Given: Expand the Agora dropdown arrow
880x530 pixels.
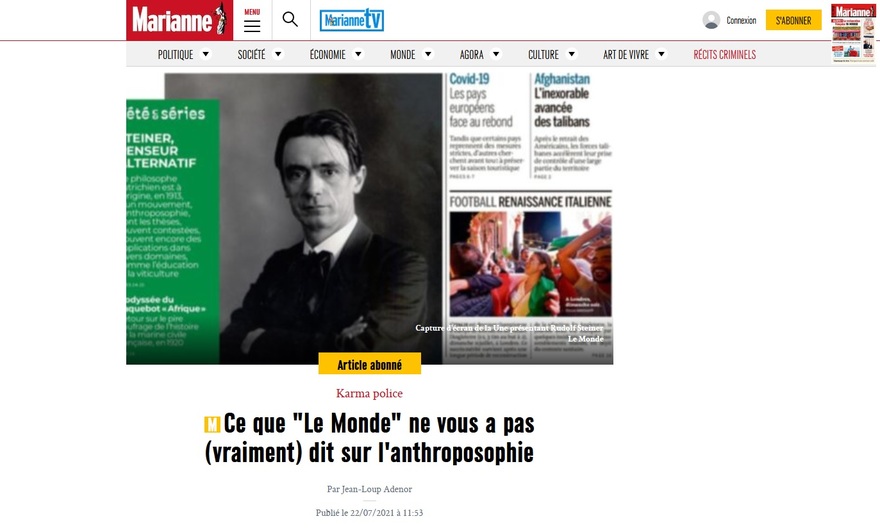Looking at the screenshot, I should click(496, 54).
